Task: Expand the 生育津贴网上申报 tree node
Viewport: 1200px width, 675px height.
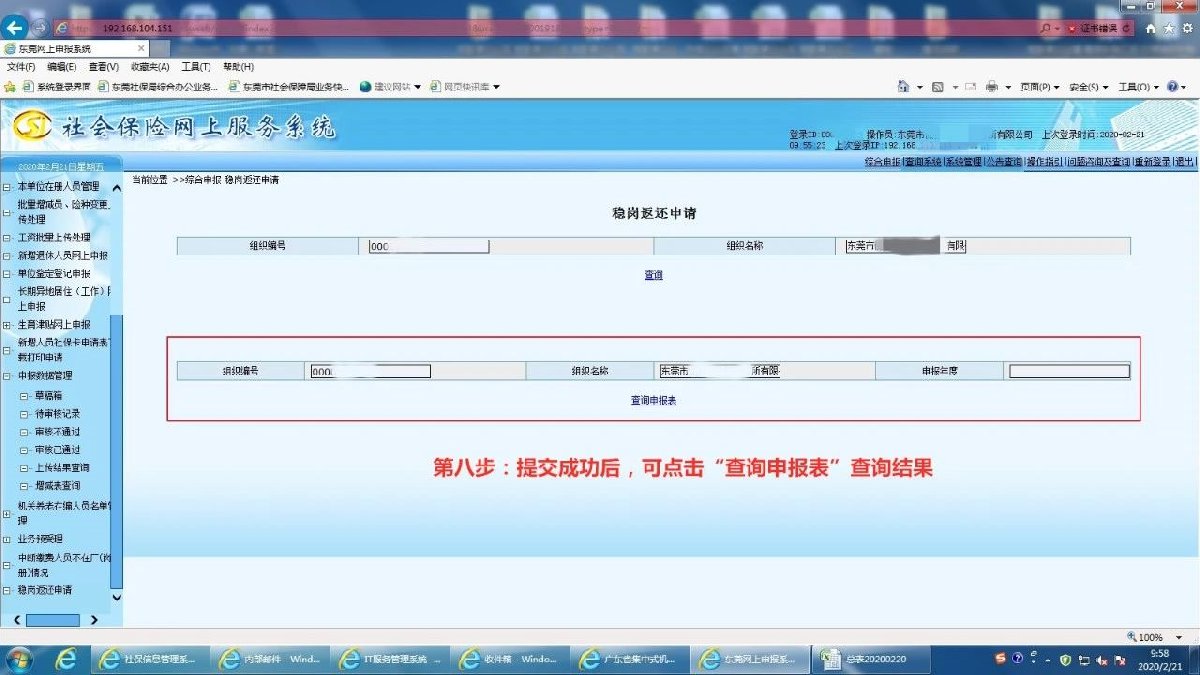Action: [8, 325]
